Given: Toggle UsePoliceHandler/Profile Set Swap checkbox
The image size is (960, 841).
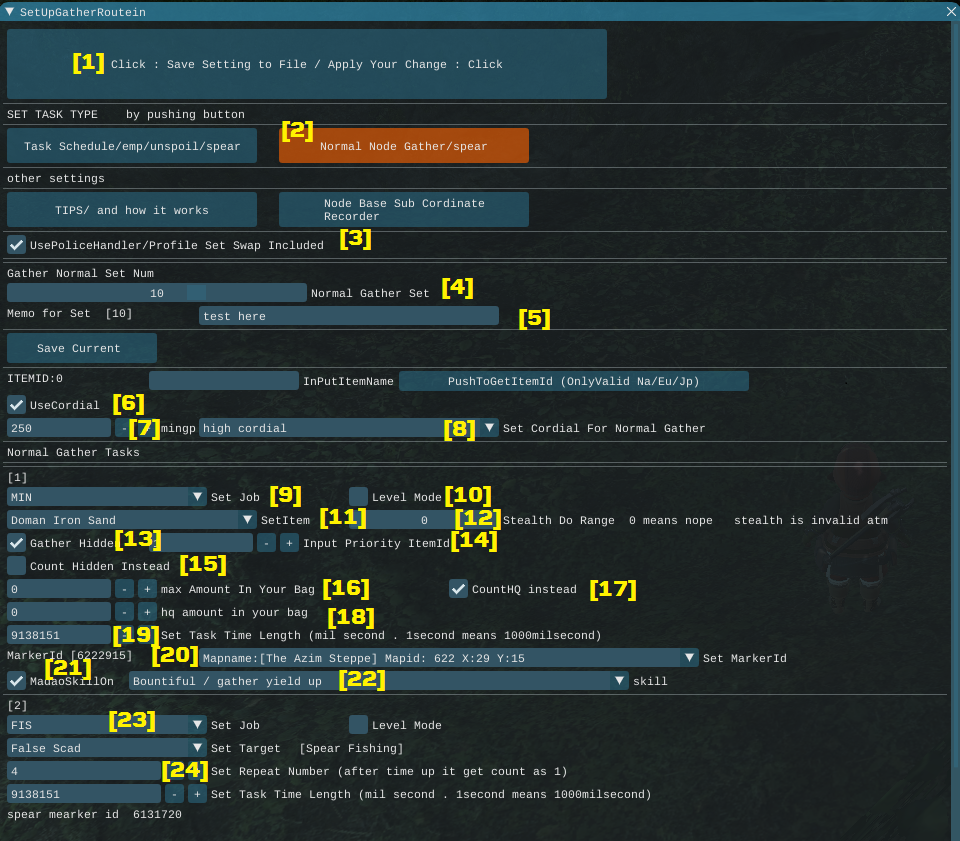Looking at the screenshot, I should pos(17,245).
